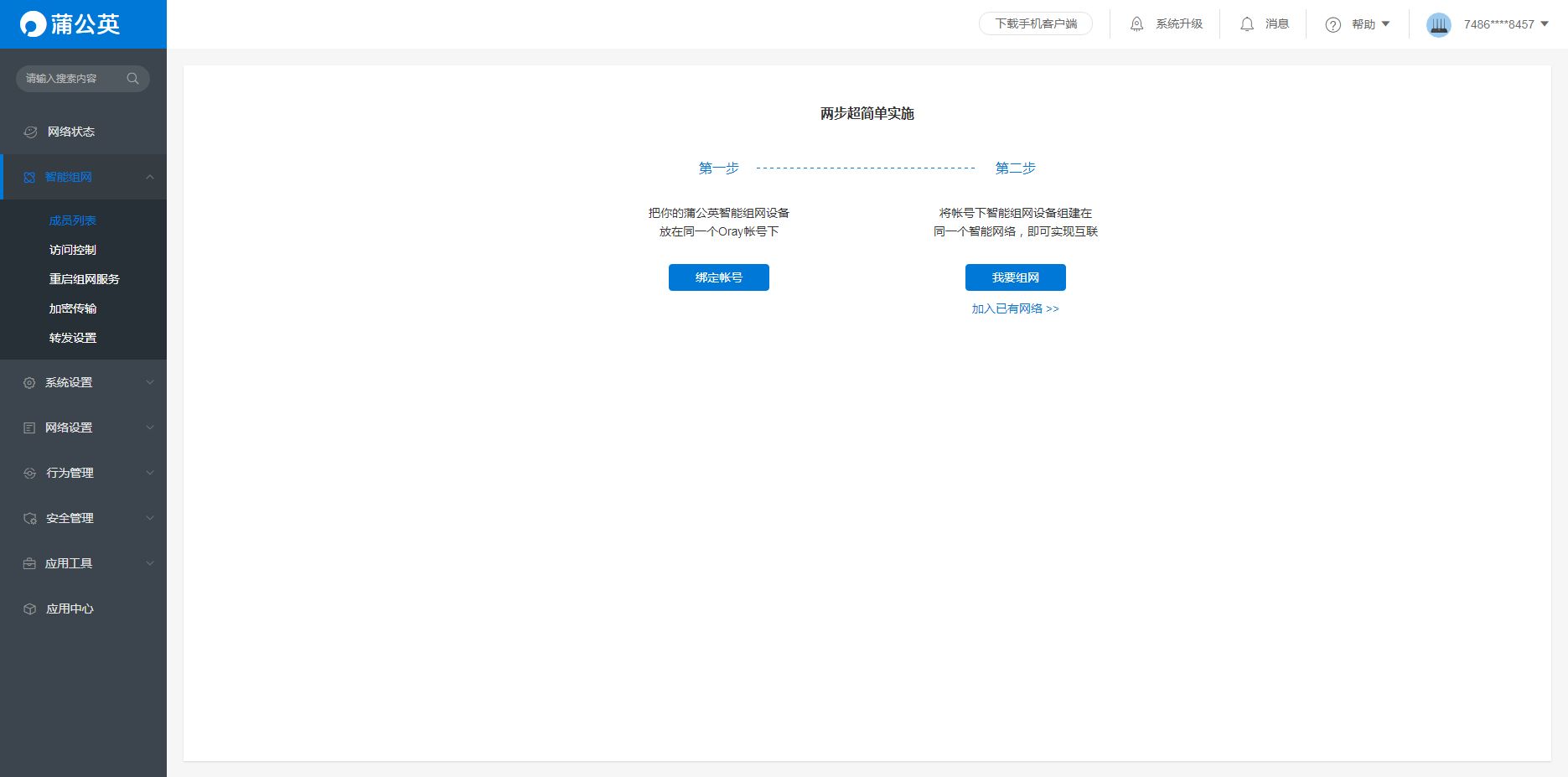Open 应用中心 cube icon
The height and width of the screenshot is (777, 1568).
[x=30, y=609]
